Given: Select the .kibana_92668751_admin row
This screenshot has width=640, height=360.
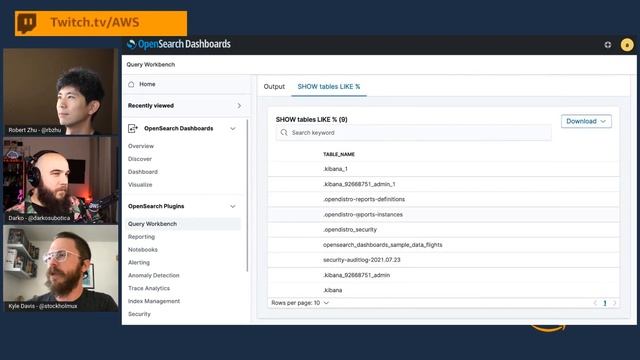Looking at the screenshot, I should (x=444, y=275).
